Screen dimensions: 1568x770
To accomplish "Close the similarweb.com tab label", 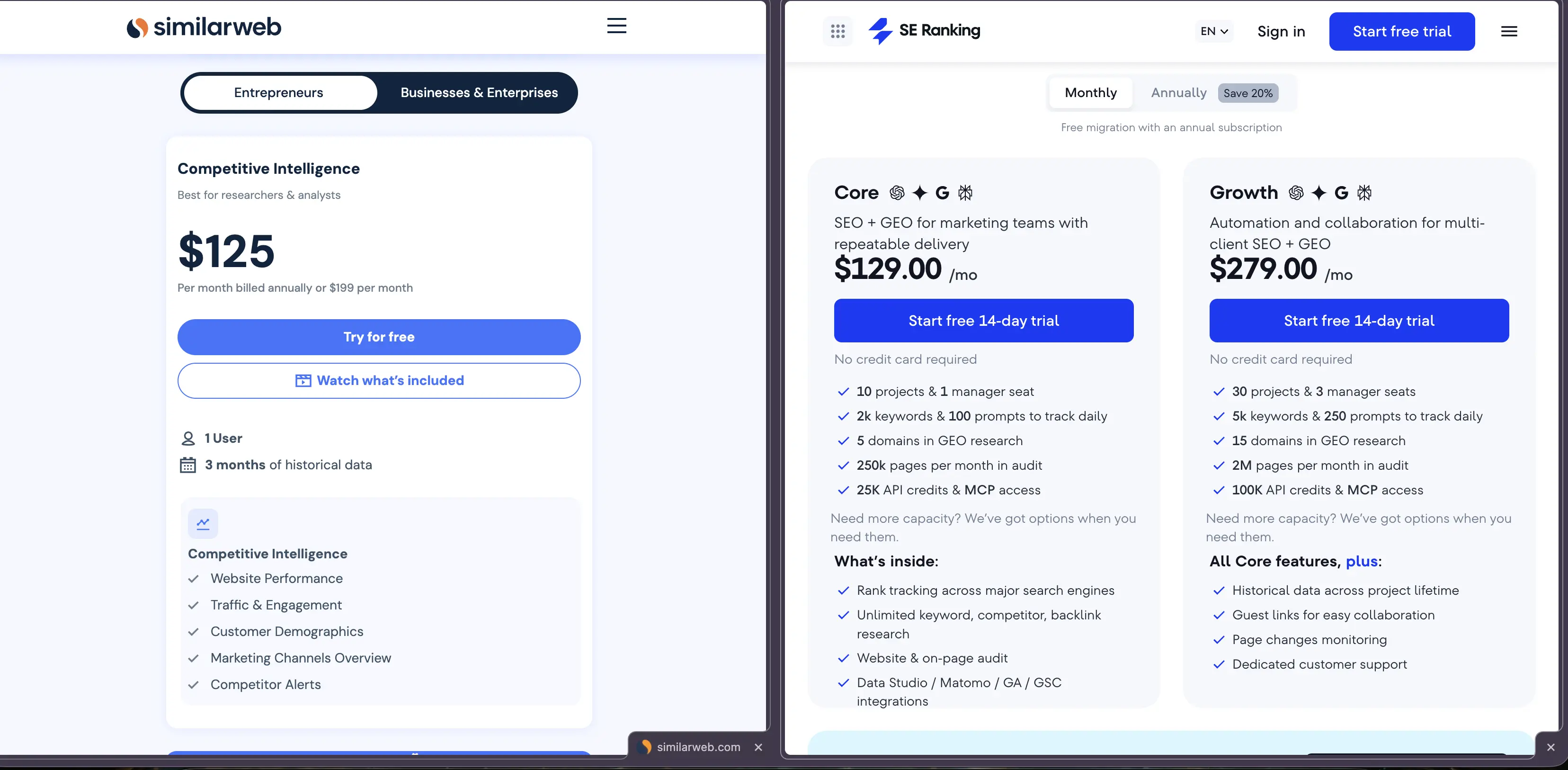I will [x=758, y=747].
